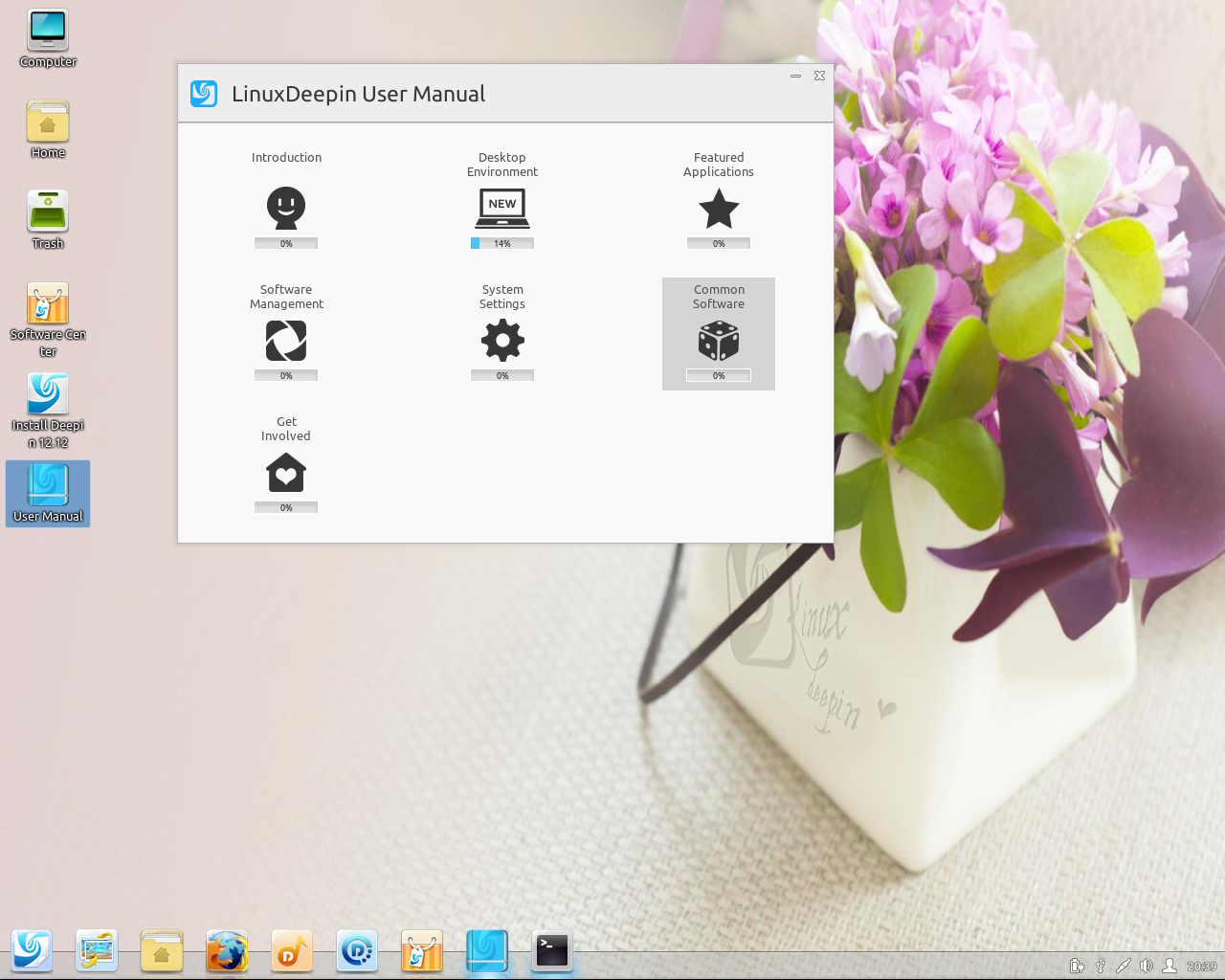Screen dimensions: 1225x980
Task: Open the System Settings gear icon
Action: click(x=502, y=341)
